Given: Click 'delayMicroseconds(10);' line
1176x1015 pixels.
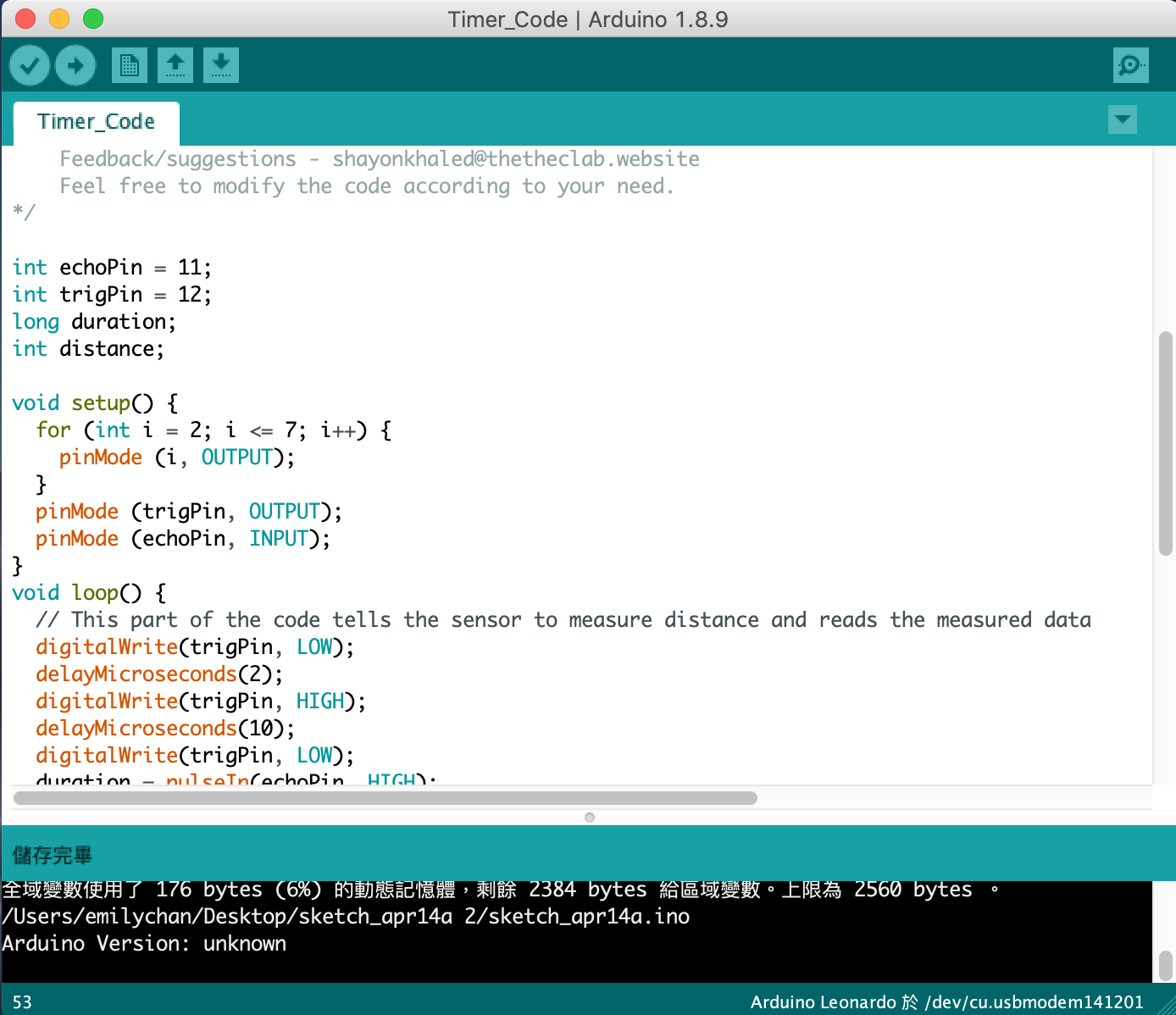Looking at the screenshot, I should coord(165,729).
